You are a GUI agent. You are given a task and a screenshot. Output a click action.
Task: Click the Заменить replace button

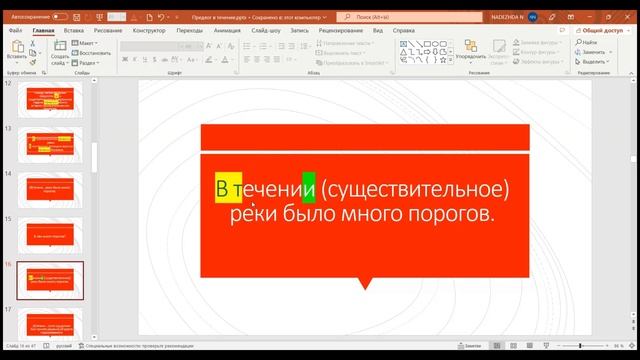594,52
